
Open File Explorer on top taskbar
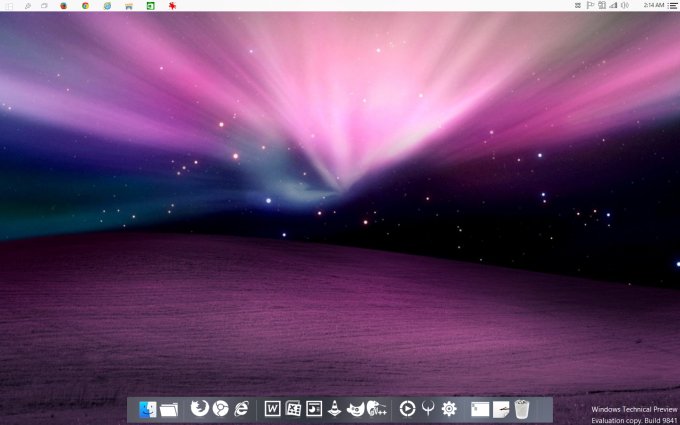tap(129, 6)
